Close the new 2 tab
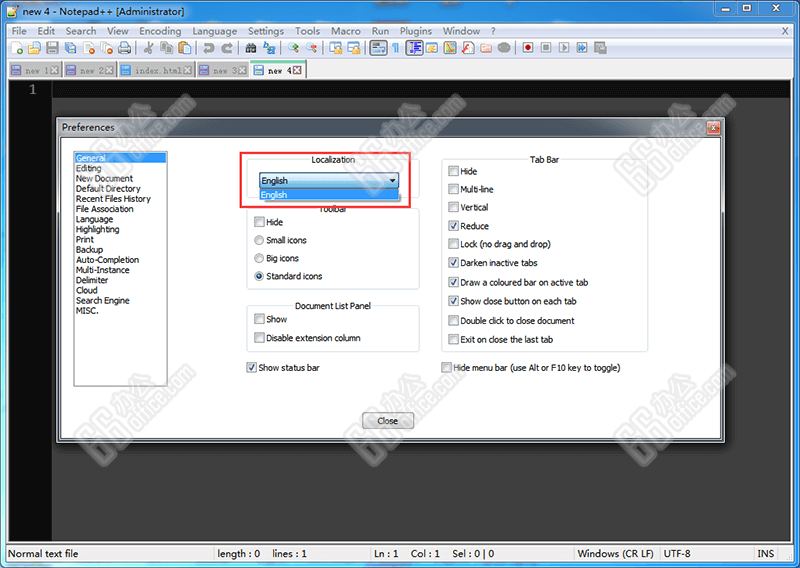 [x=109, y=70]
